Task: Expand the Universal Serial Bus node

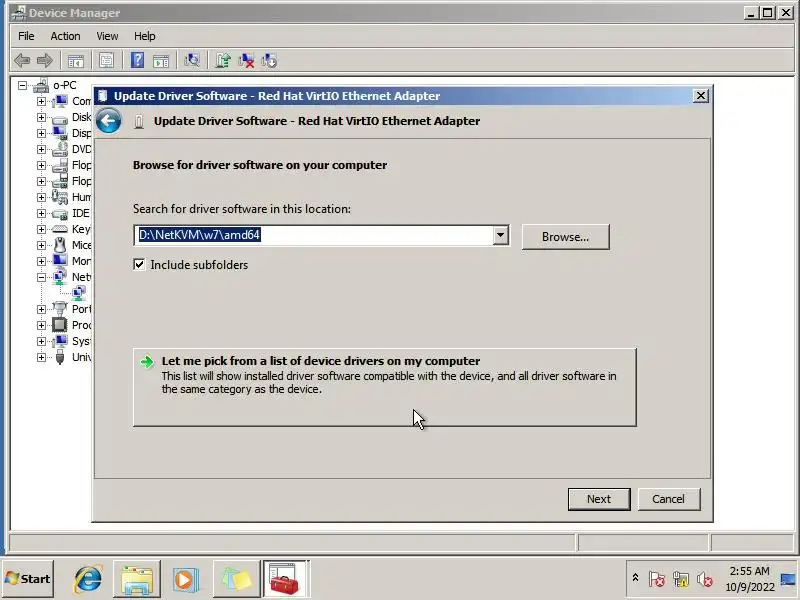Action: pos(41,357)
